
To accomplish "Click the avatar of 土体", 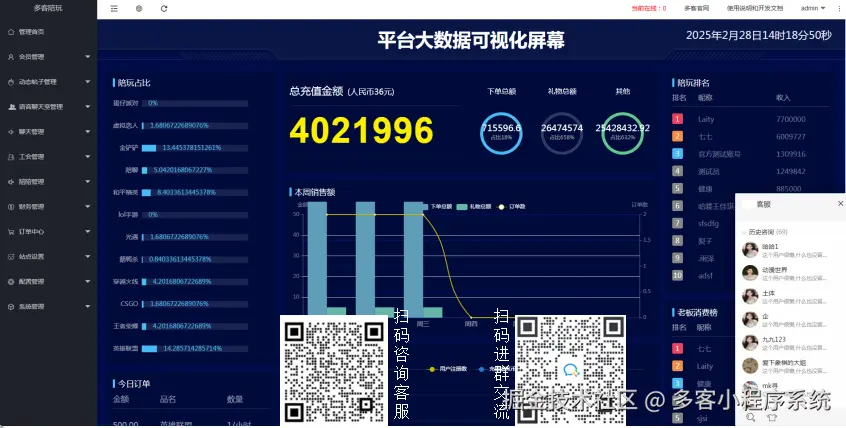I will [x=750, y=296].
